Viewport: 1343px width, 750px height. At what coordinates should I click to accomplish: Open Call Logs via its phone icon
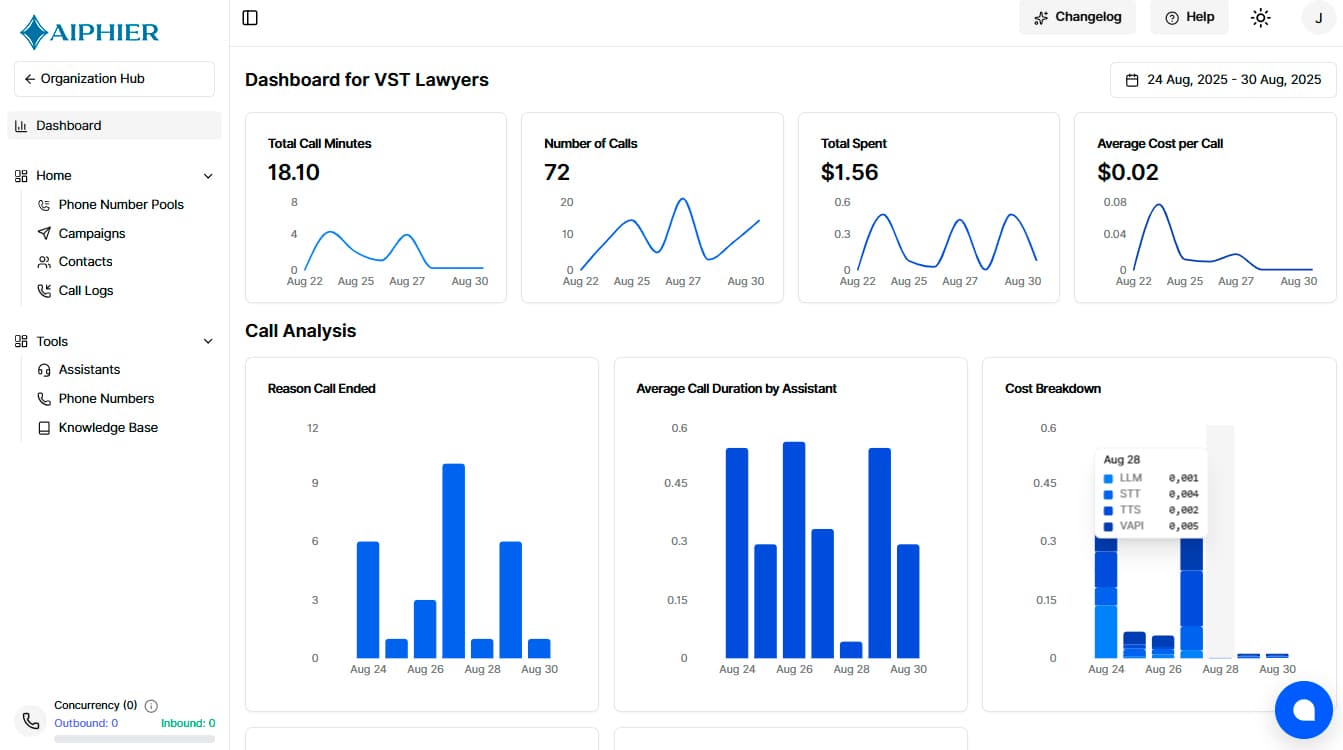pos(43,290)
